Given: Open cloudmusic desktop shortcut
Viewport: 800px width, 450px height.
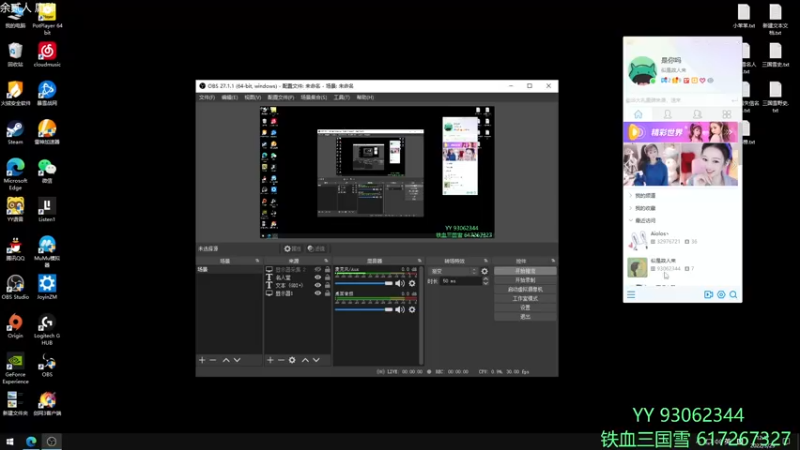Looking at the screenshot, I should coord(47,55).
